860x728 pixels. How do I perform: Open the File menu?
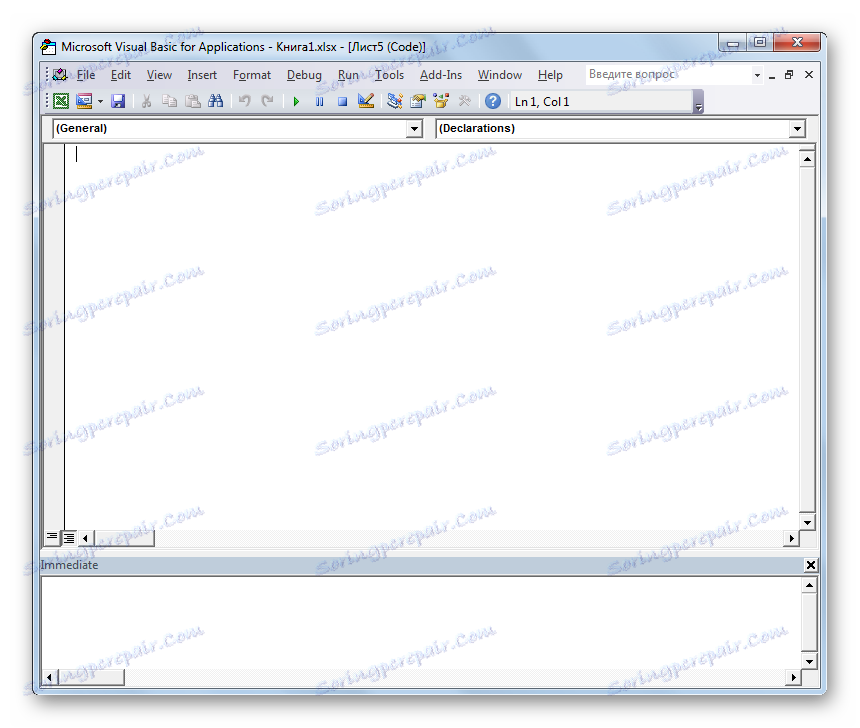point(86,75)
